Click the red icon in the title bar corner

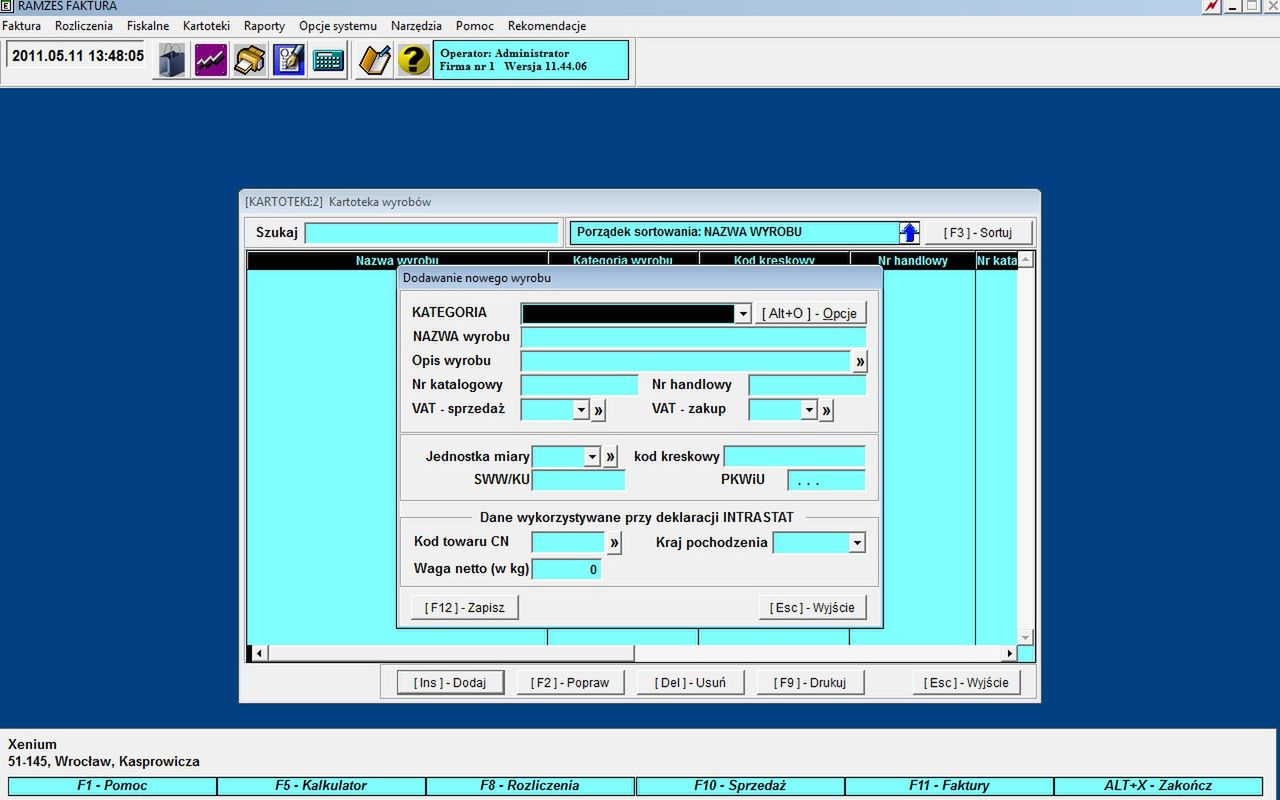[x=1212, y=6]
